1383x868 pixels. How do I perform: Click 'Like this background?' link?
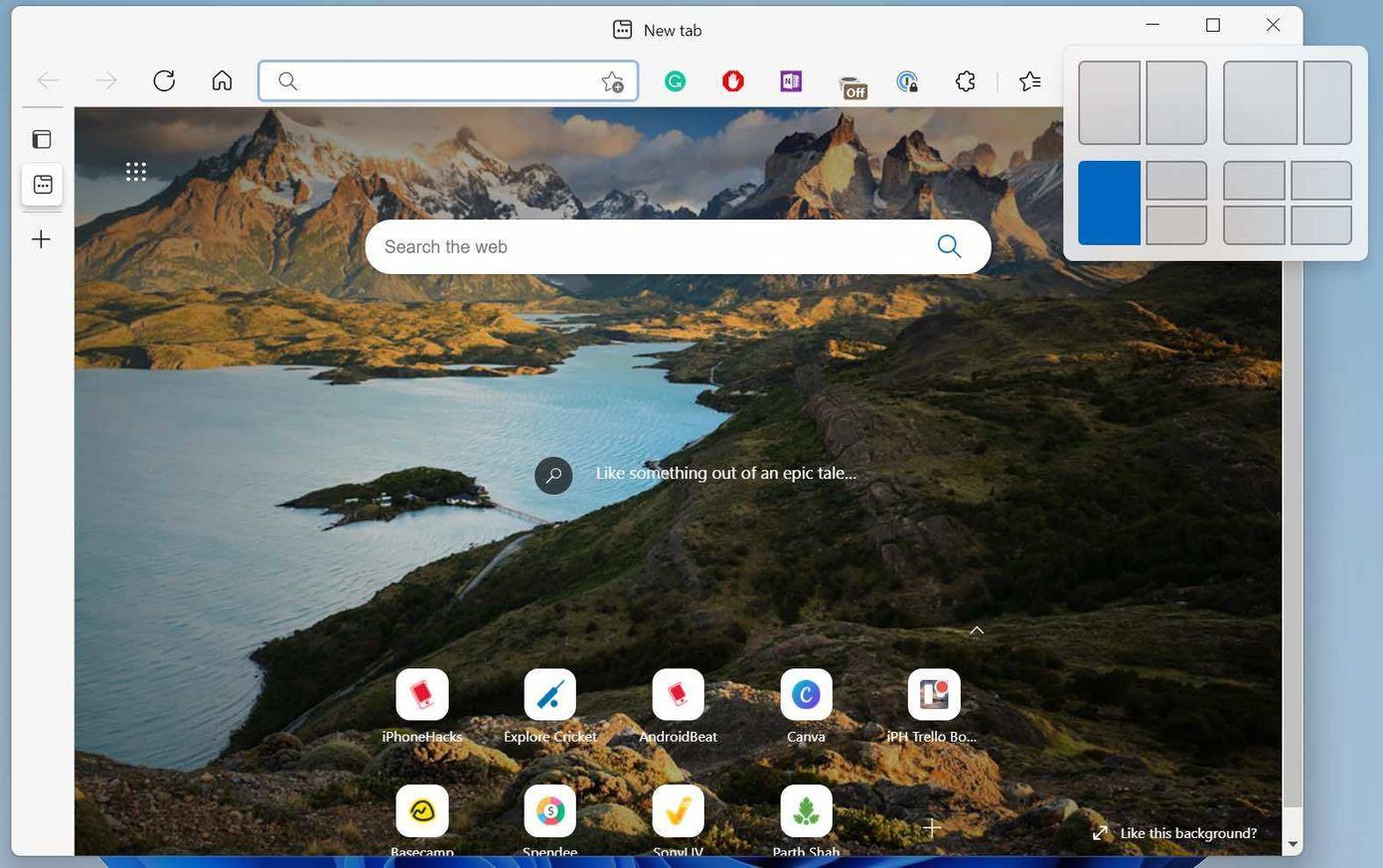[1175, 833]
